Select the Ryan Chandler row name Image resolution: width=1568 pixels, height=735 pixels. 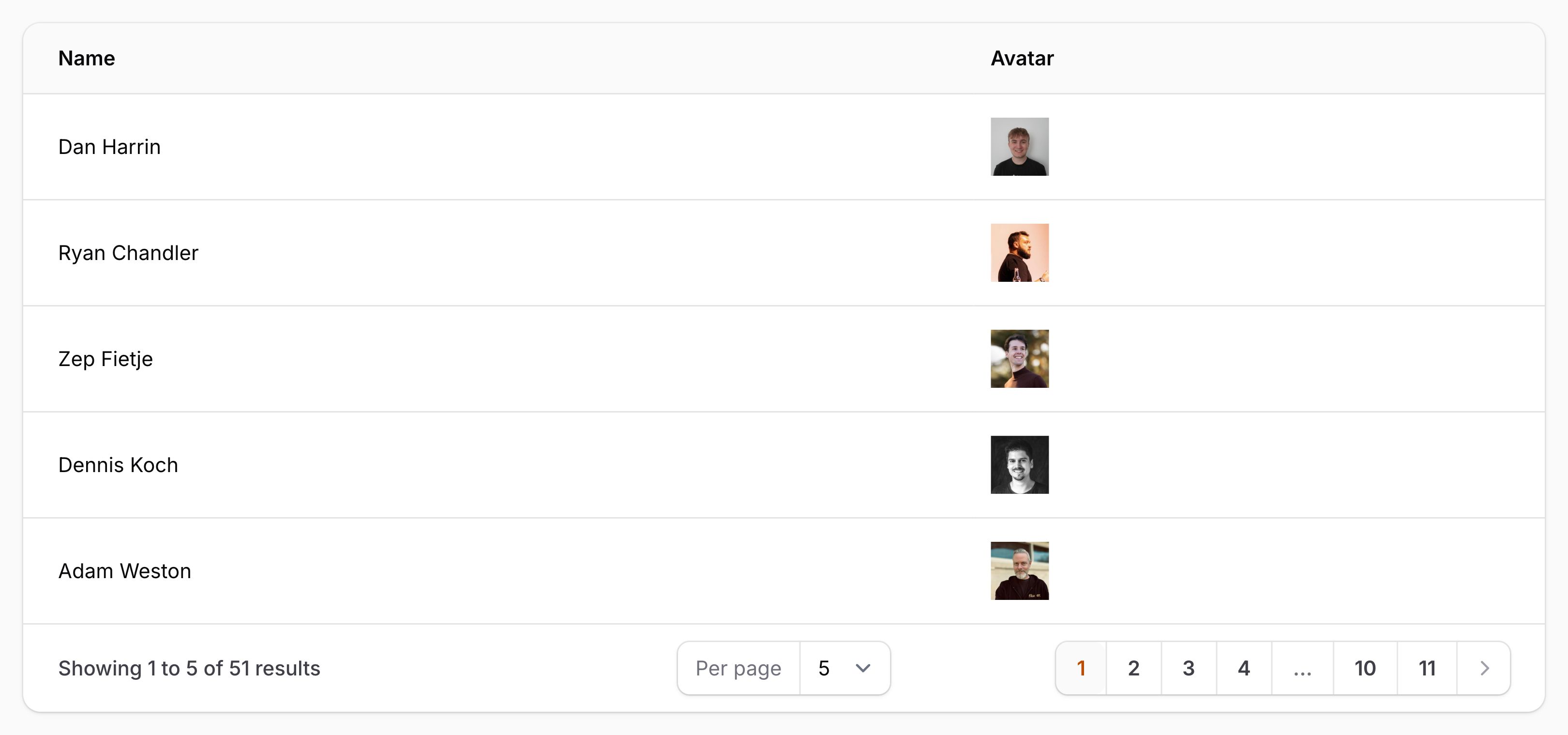point(128,253)
